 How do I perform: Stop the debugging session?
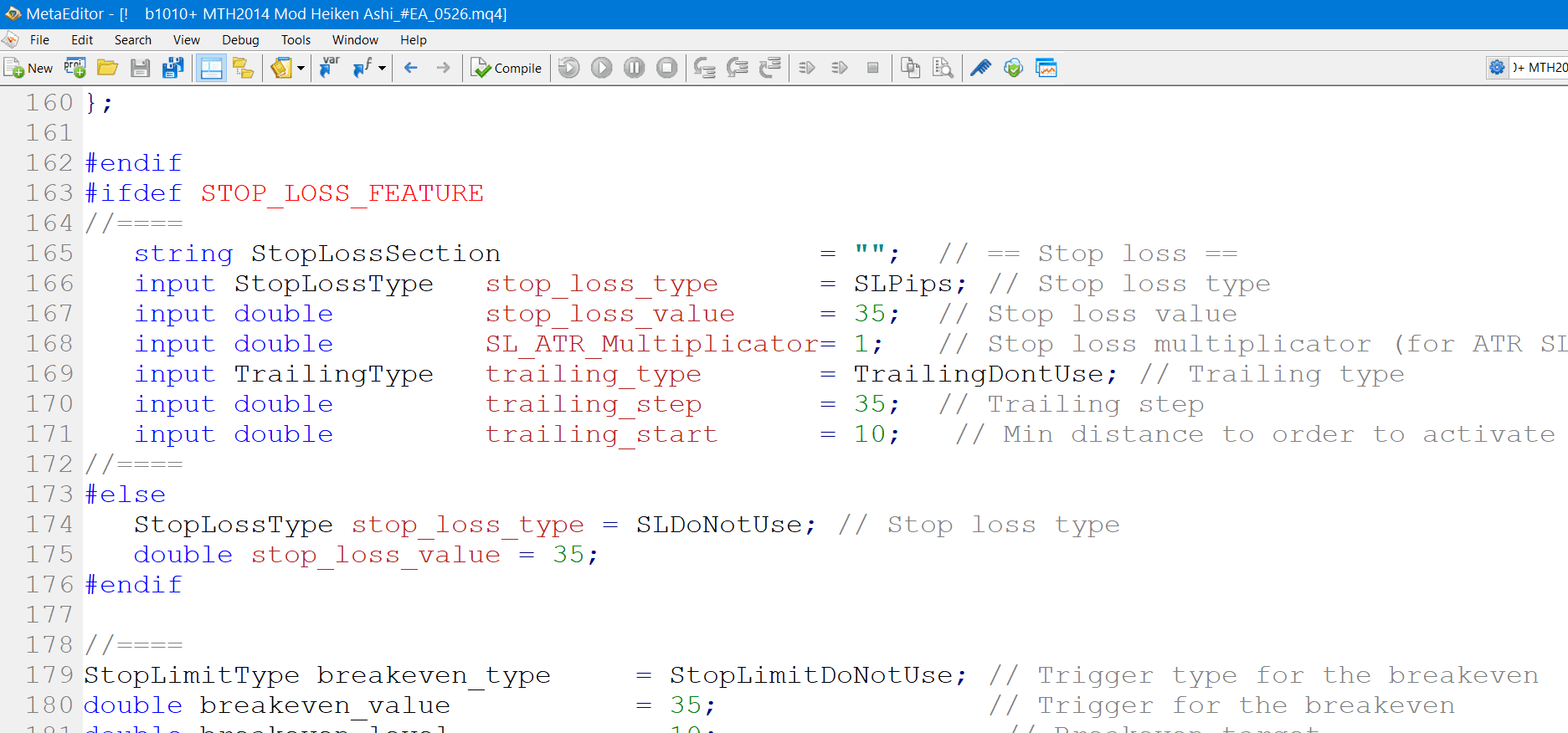[667, 68]
